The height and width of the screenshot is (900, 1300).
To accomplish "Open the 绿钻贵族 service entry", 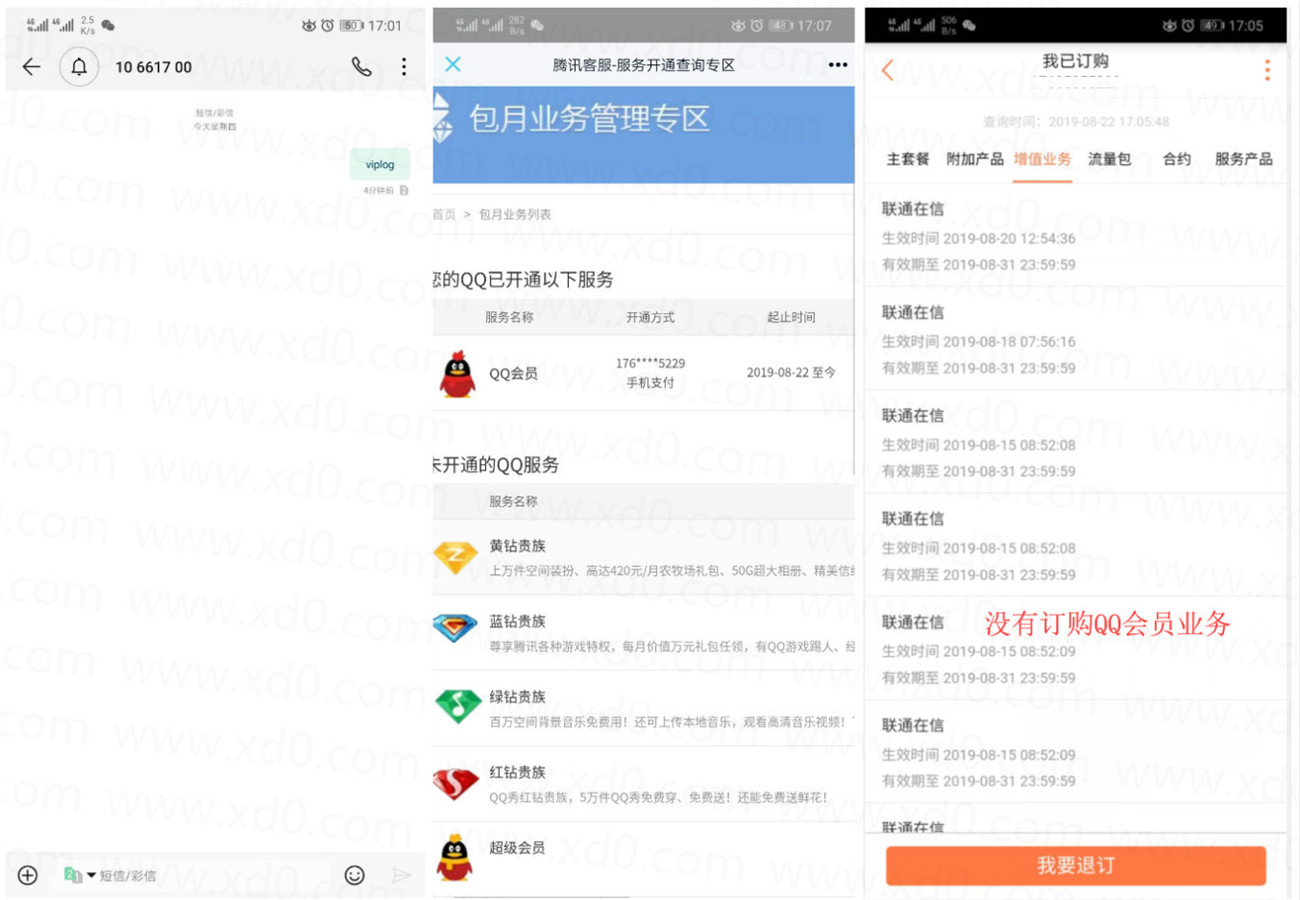I will pos(643,708).
